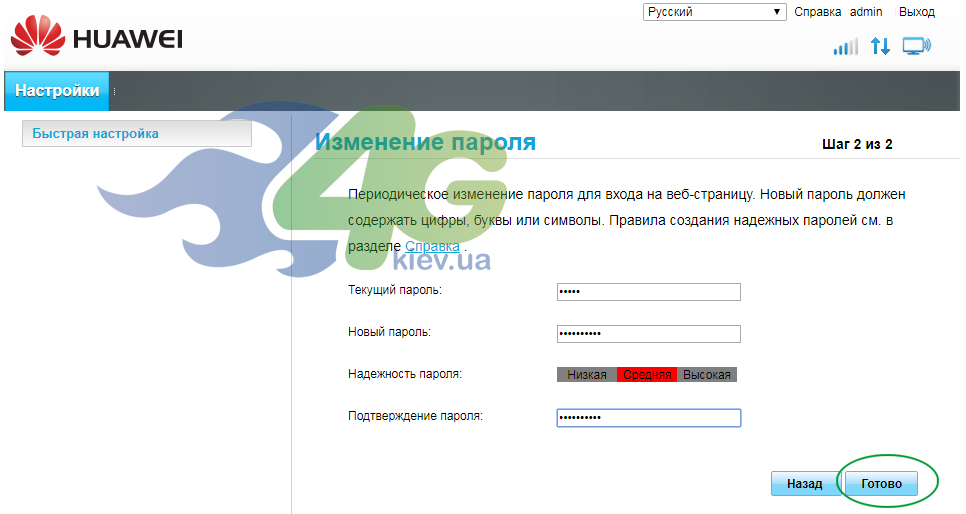Click the admin user label
The height and width of the screenshot is (514, 966).
(x=866, y=12)
